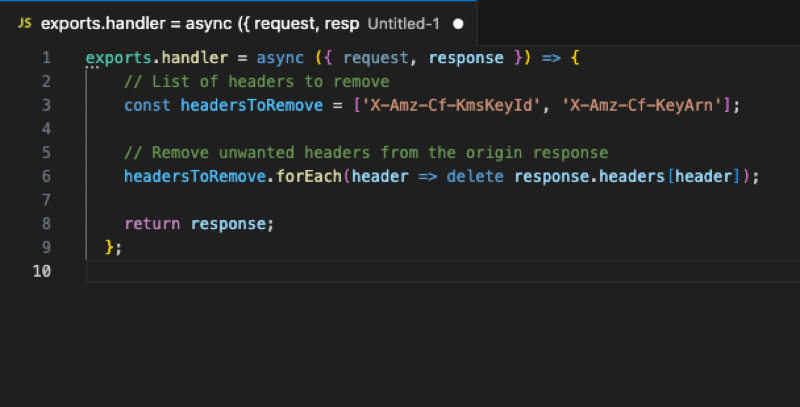800x407 pixels.
Task: Click the string 'X-Amz-Cf-KmsKeyId'
Action: pos(451,105)
